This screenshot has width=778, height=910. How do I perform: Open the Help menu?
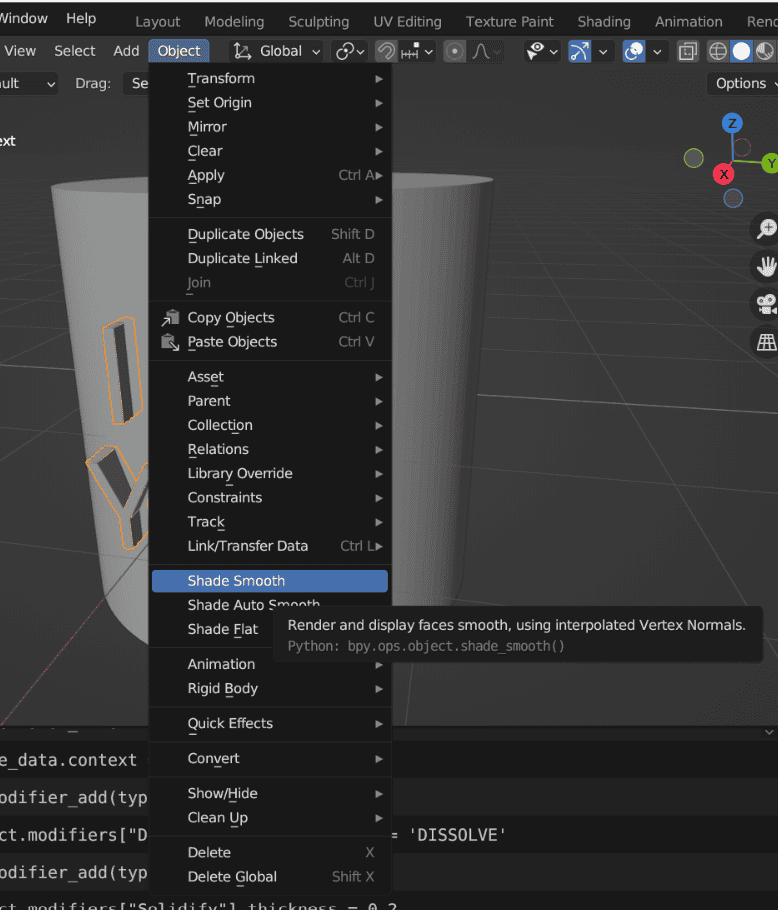tap(81, 19)
